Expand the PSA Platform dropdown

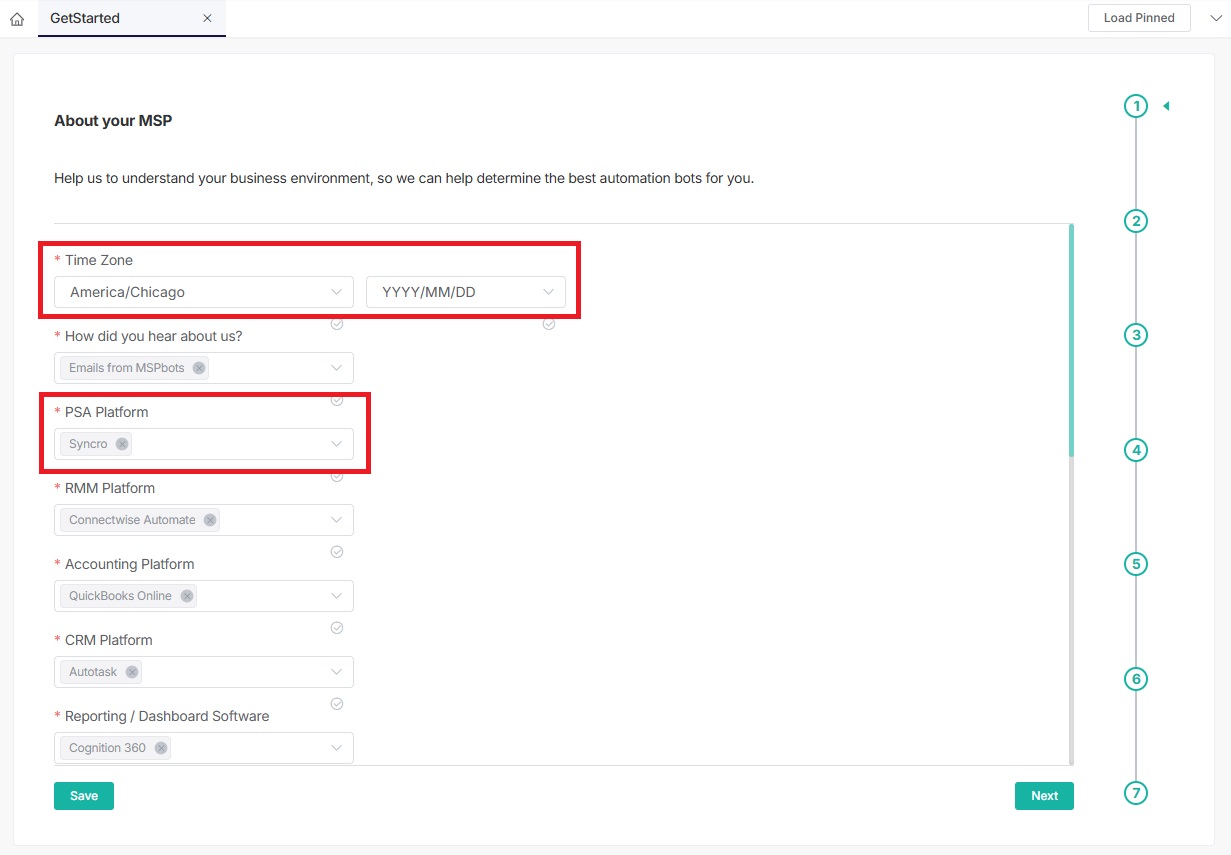coord(336,444)
